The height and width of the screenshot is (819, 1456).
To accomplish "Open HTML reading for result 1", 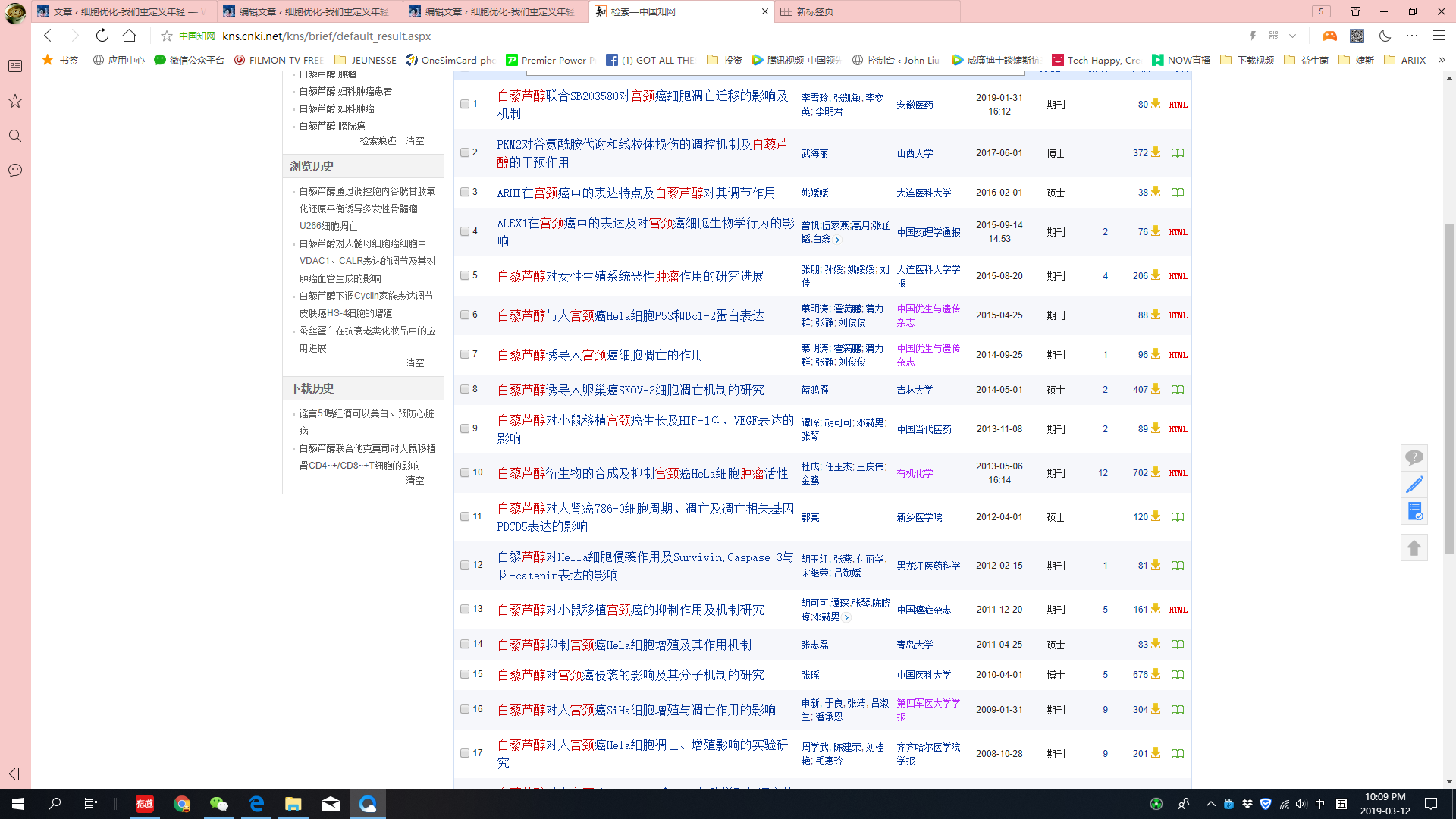I will coord(1178,105).
